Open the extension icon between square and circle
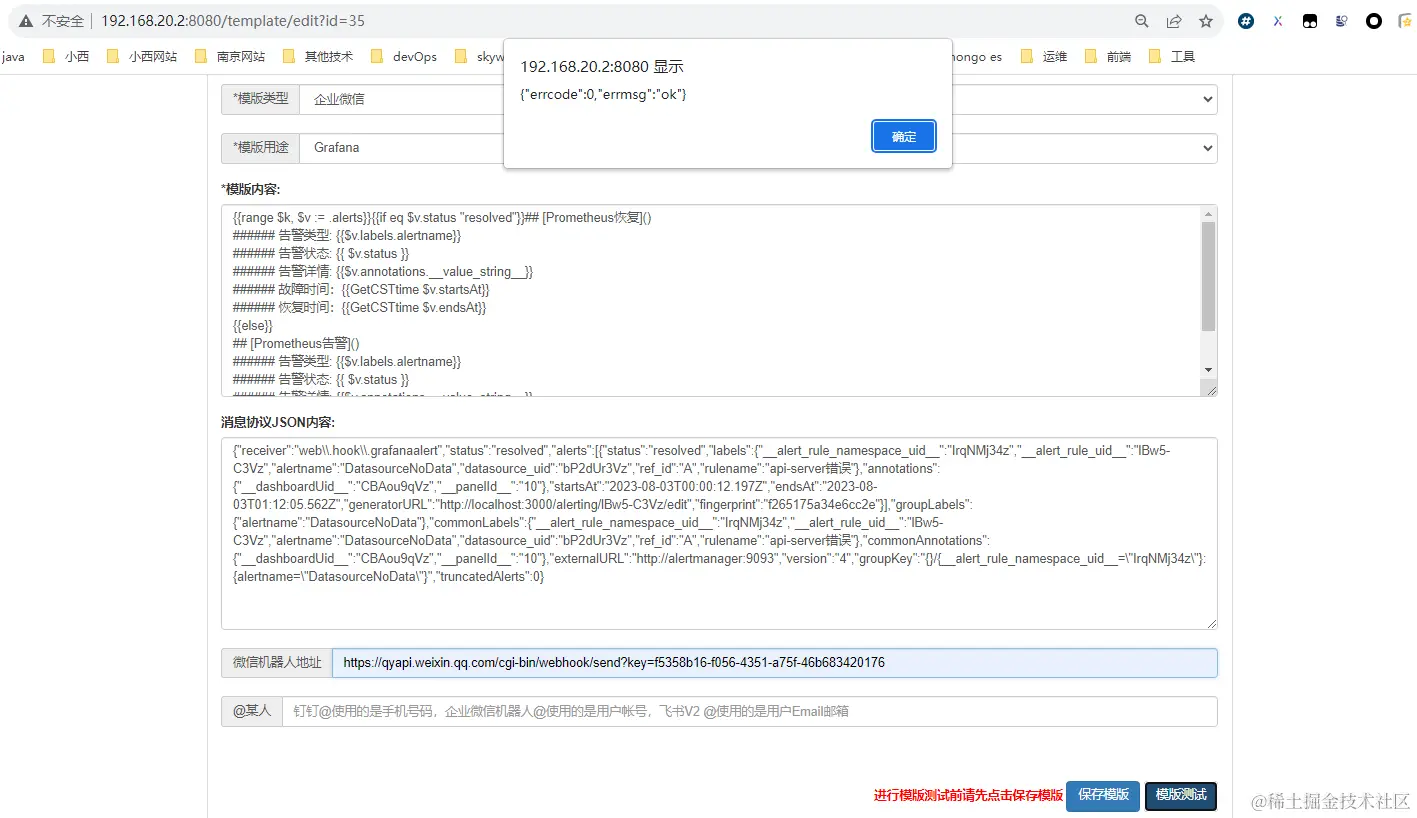1417x818 pixels. pyautogui.click(x=1342, y=21)
